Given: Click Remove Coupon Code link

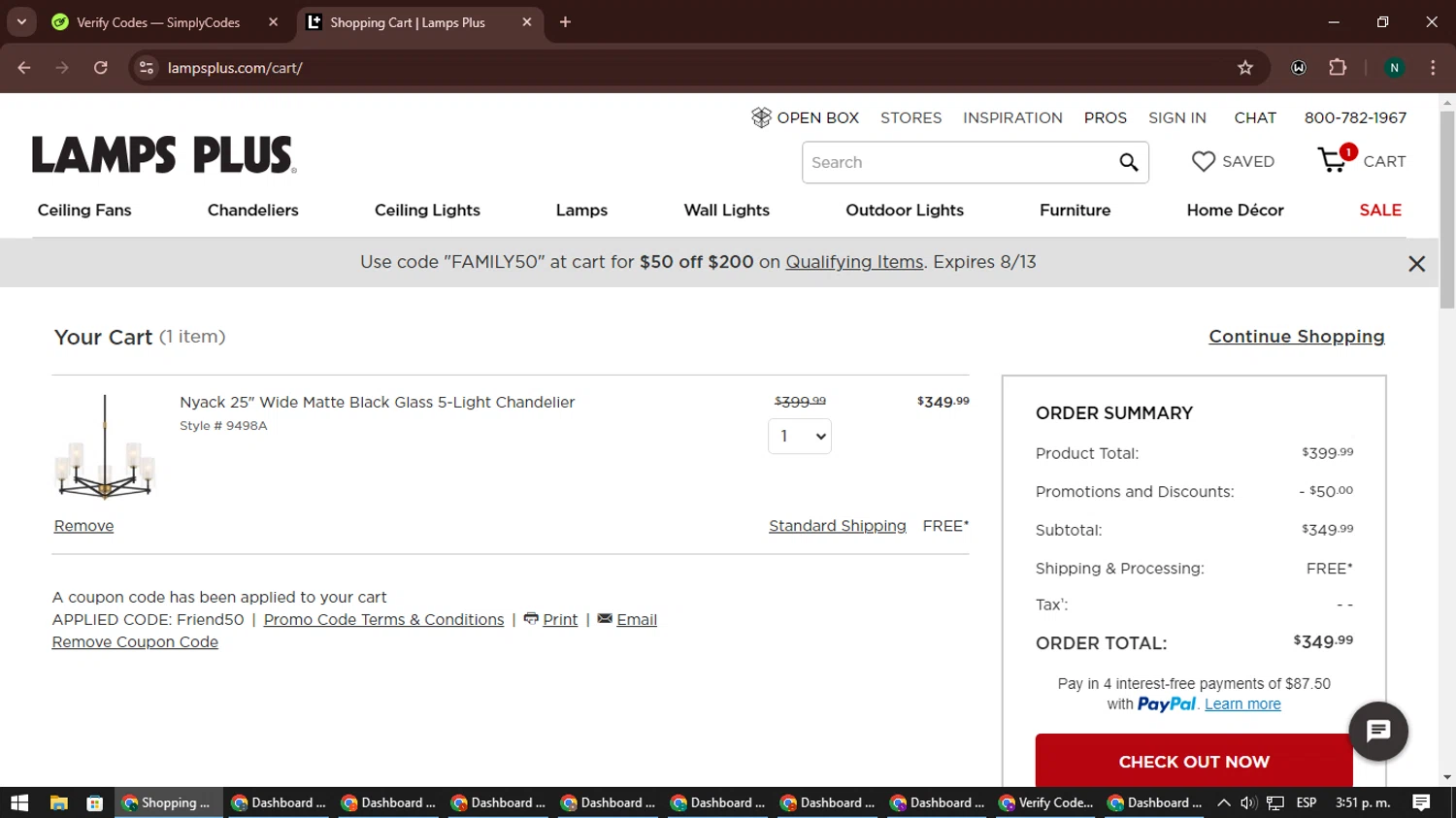Looking at the screenshot, I should (x=135, y=641).
